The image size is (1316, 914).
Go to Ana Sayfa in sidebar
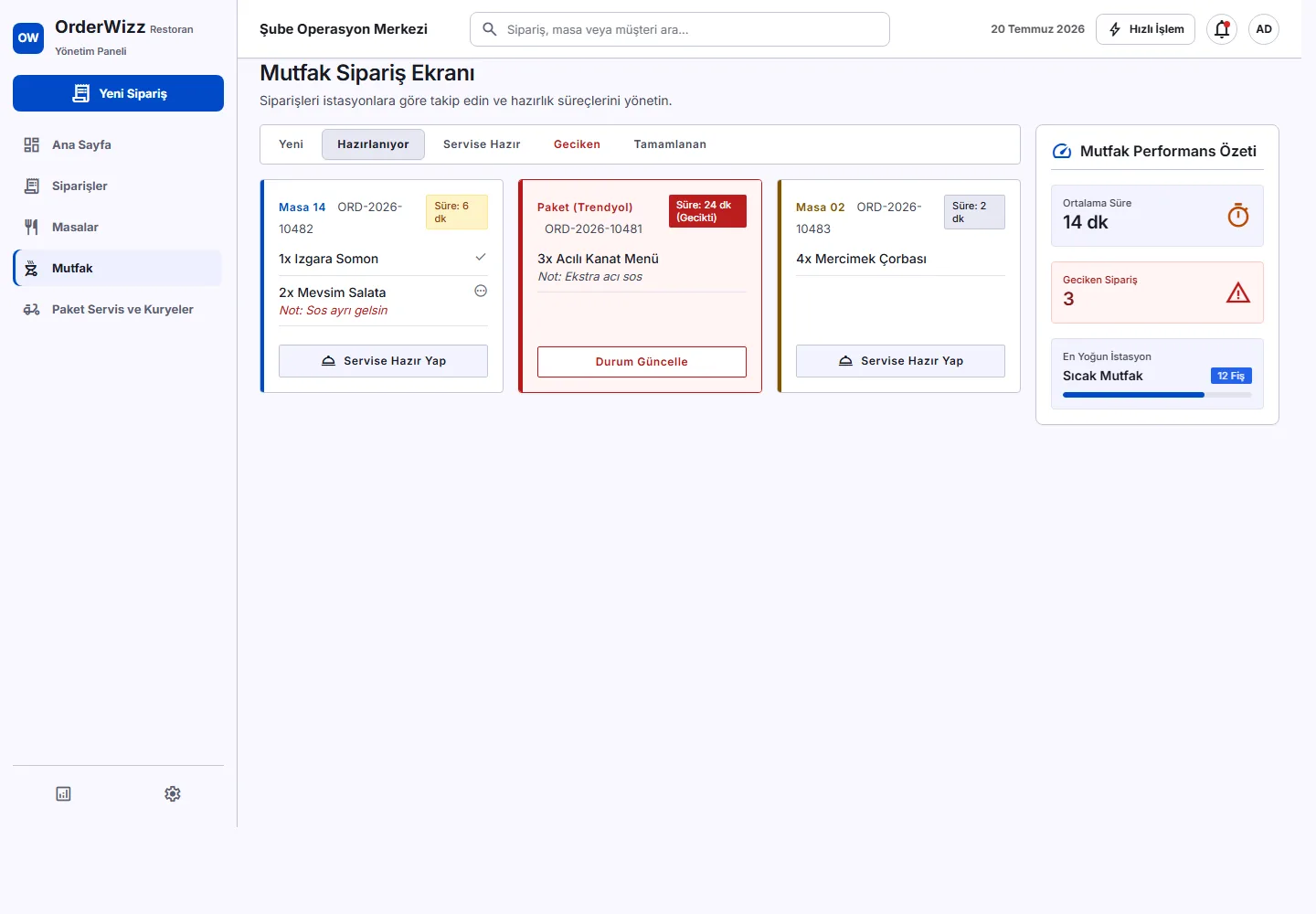(x=118, y=144)
